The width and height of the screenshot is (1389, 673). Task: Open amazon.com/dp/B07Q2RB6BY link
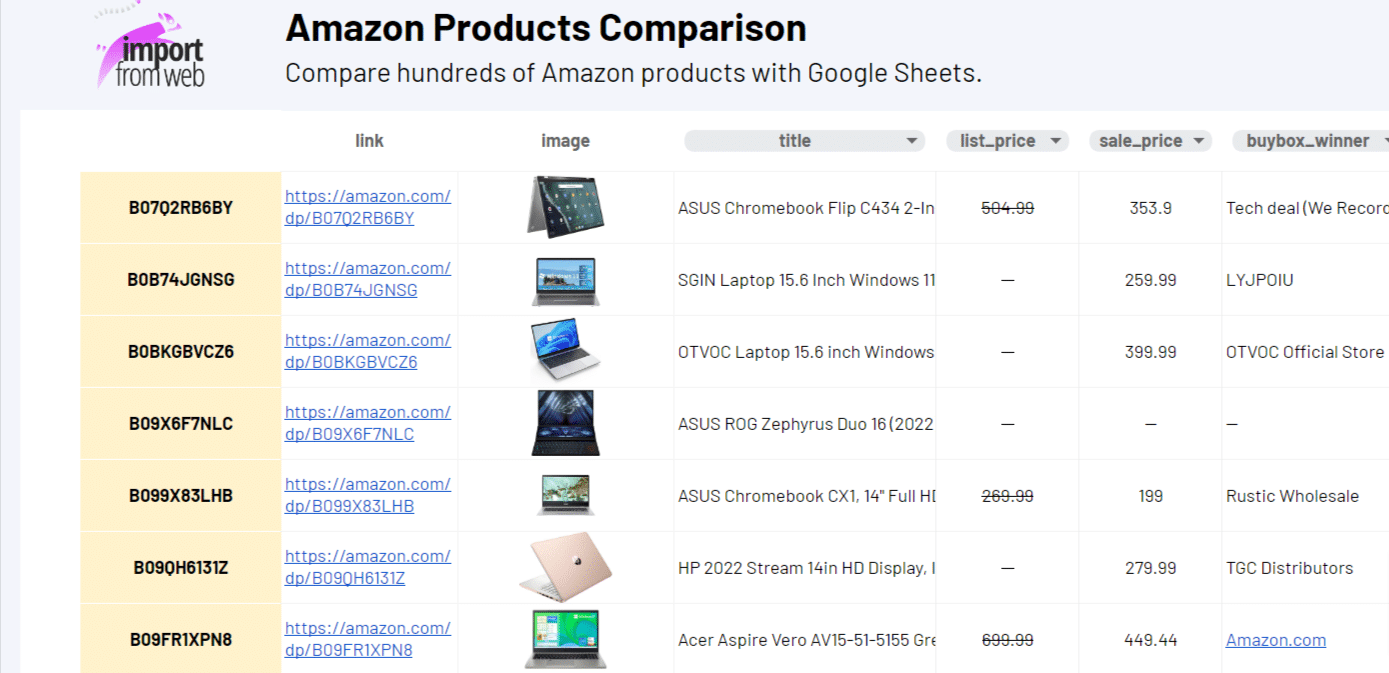tap(367, 207)
